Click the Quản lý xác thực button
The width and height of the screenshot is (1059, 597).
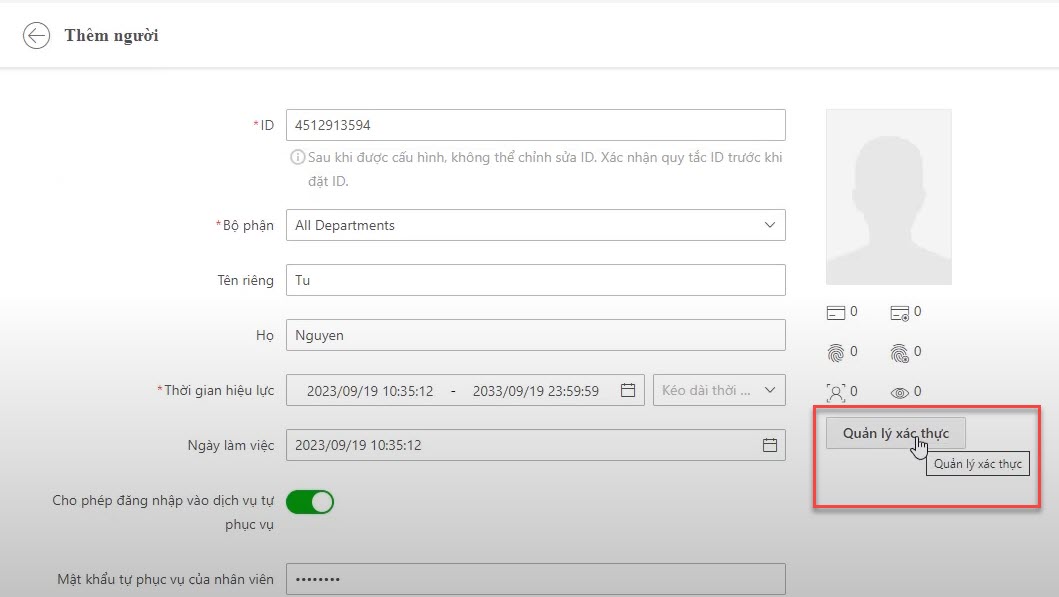pyautogui.click(x=895, y=433)
